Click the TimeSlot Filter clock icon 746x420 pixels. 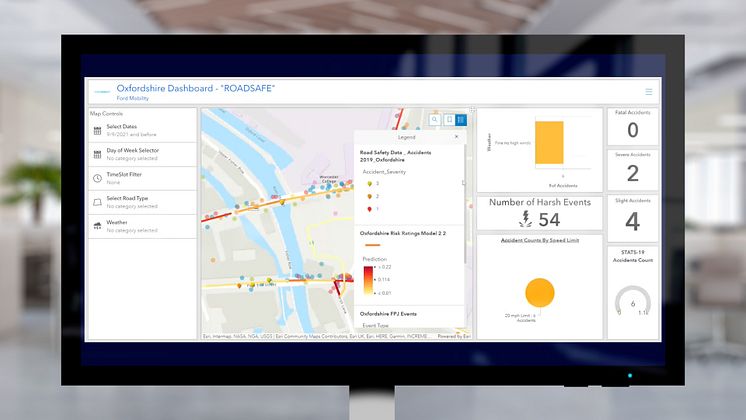click(98, 178)
